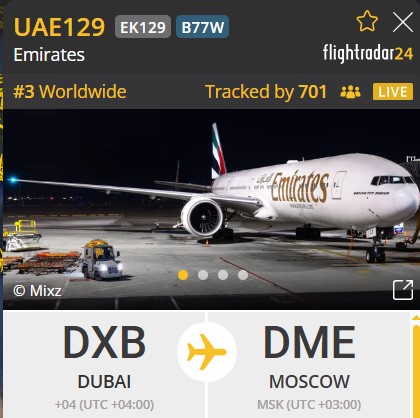This screenshot has height=418, width=420.
Task: Switch to the second photo dot
Action: click(203, 275)
